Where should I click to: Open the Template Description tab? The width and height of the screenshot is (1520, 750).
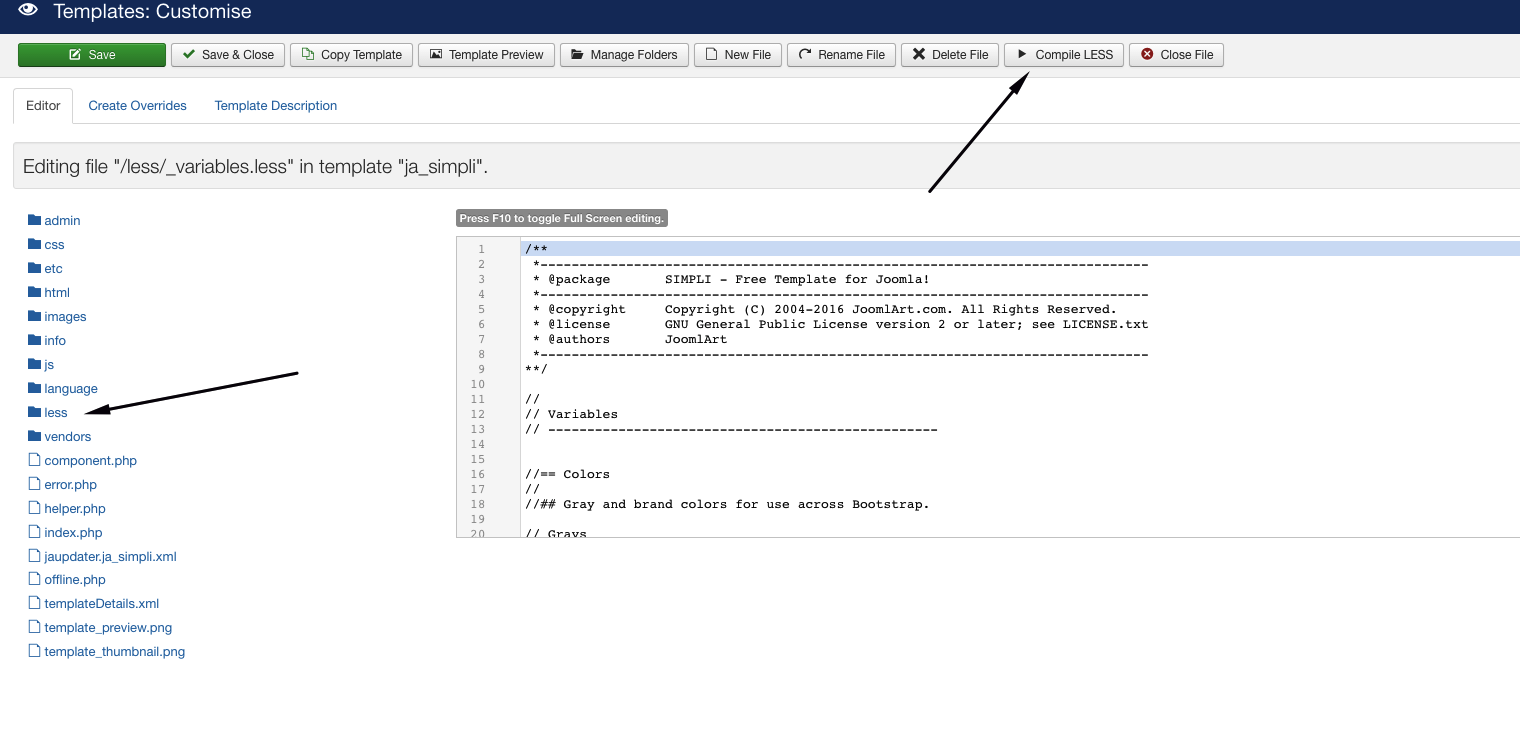tap(276, 106)
